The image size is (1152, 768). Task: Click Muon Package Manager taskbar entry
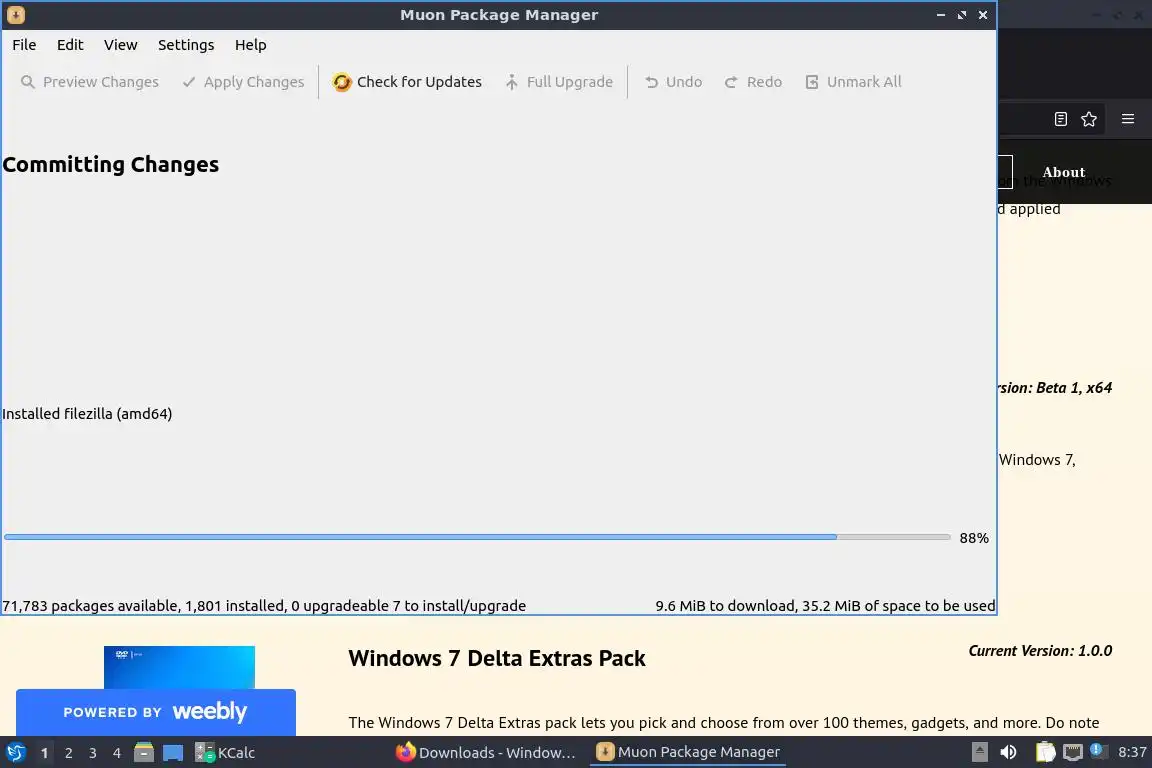pos(688,752)
